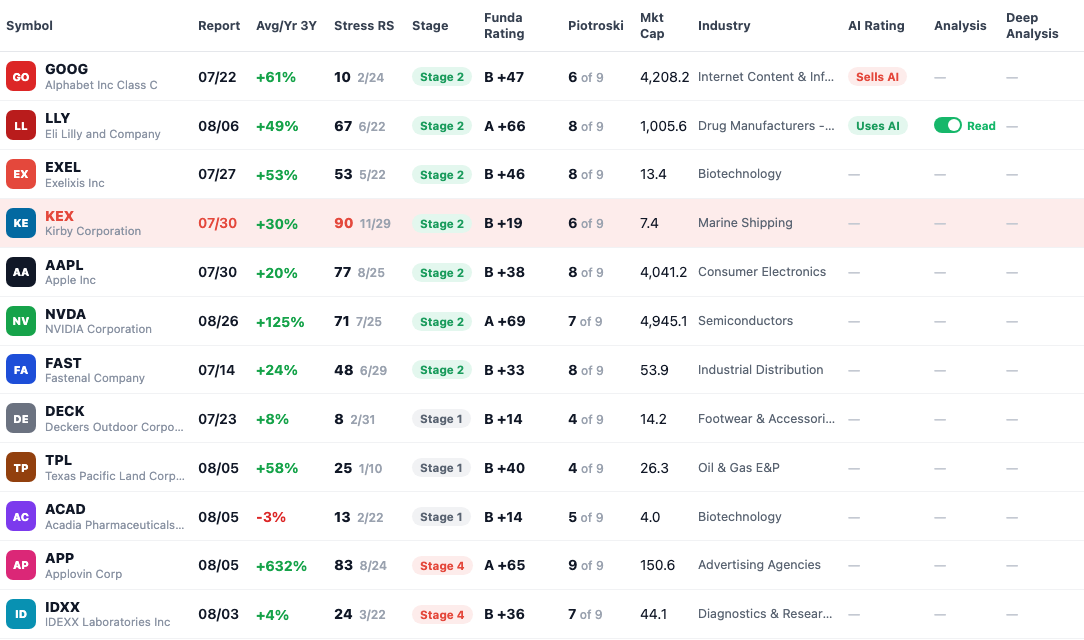Click the green NV NVIDIA icon

(x=21, y=321)
